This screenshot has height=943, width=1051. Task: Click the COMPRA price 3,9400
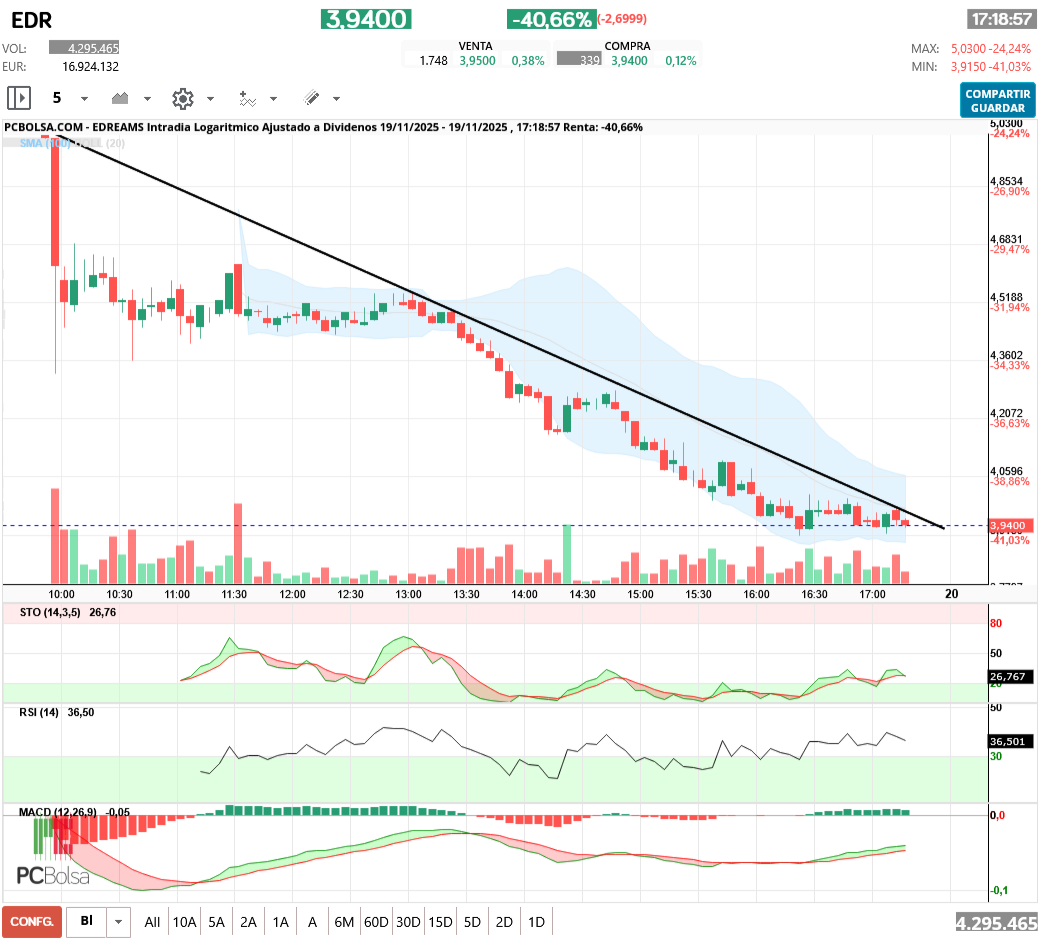point(629,61)
